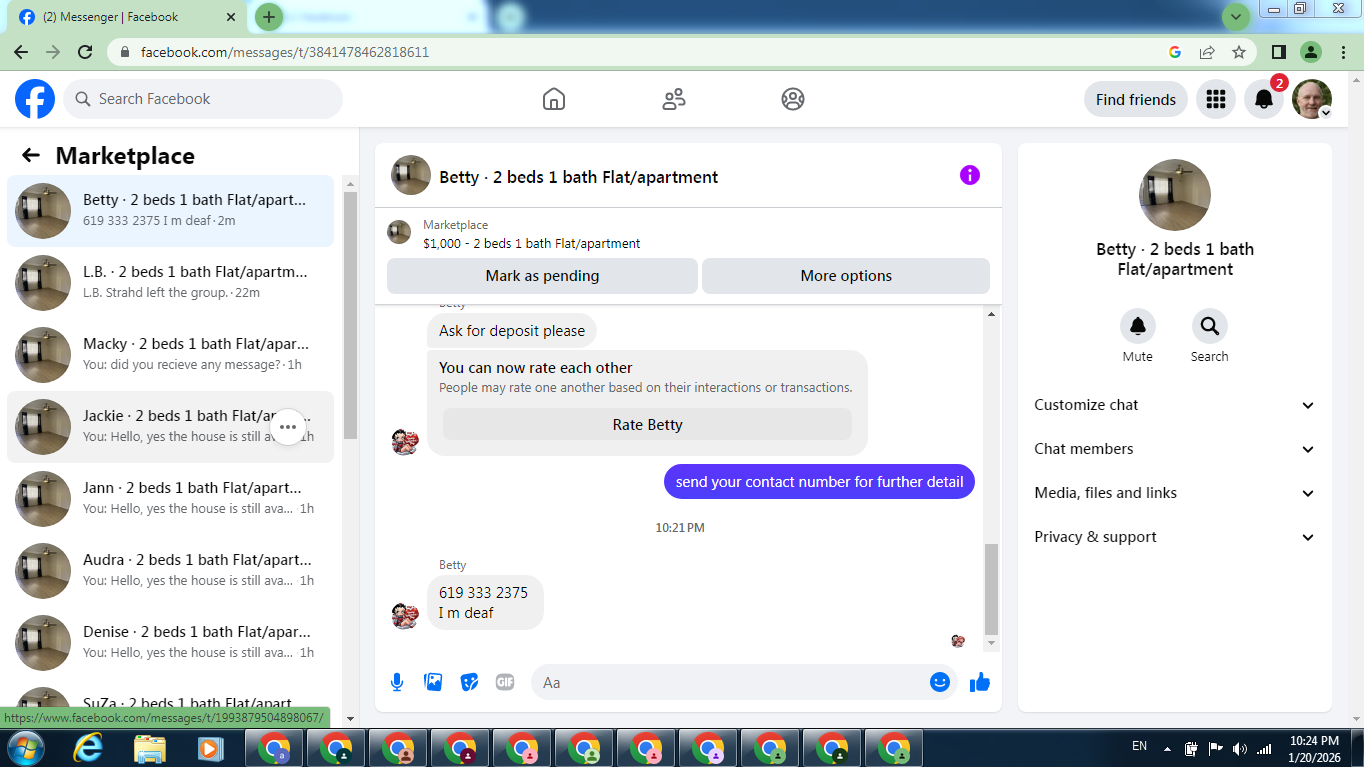The height and width of the screenshot is (767, 1364).
Task: Open the account profile picture menu
Action: [1312, 99]
